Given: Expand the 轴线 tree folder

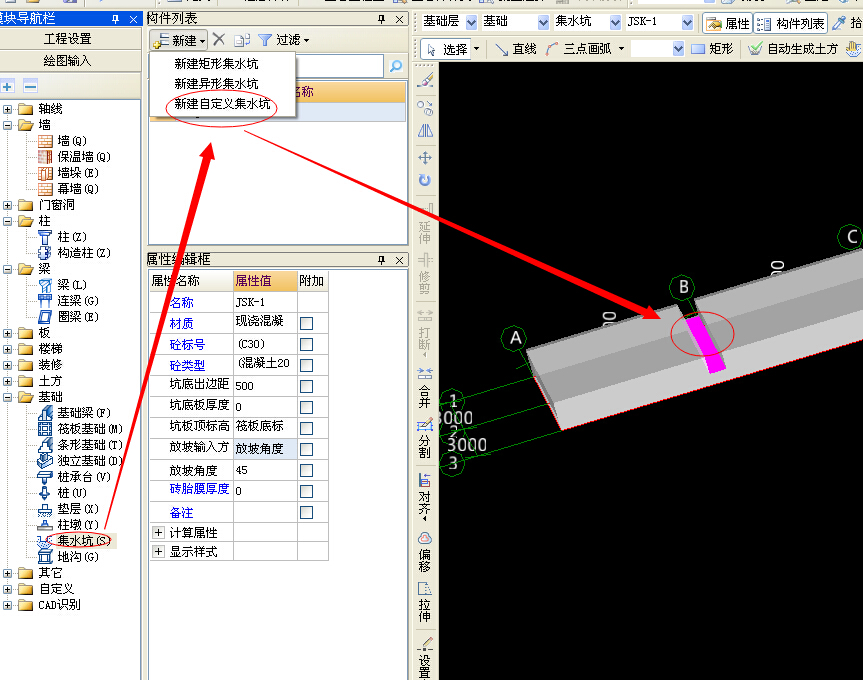Looking at the screenshot, I should [7, 109].
